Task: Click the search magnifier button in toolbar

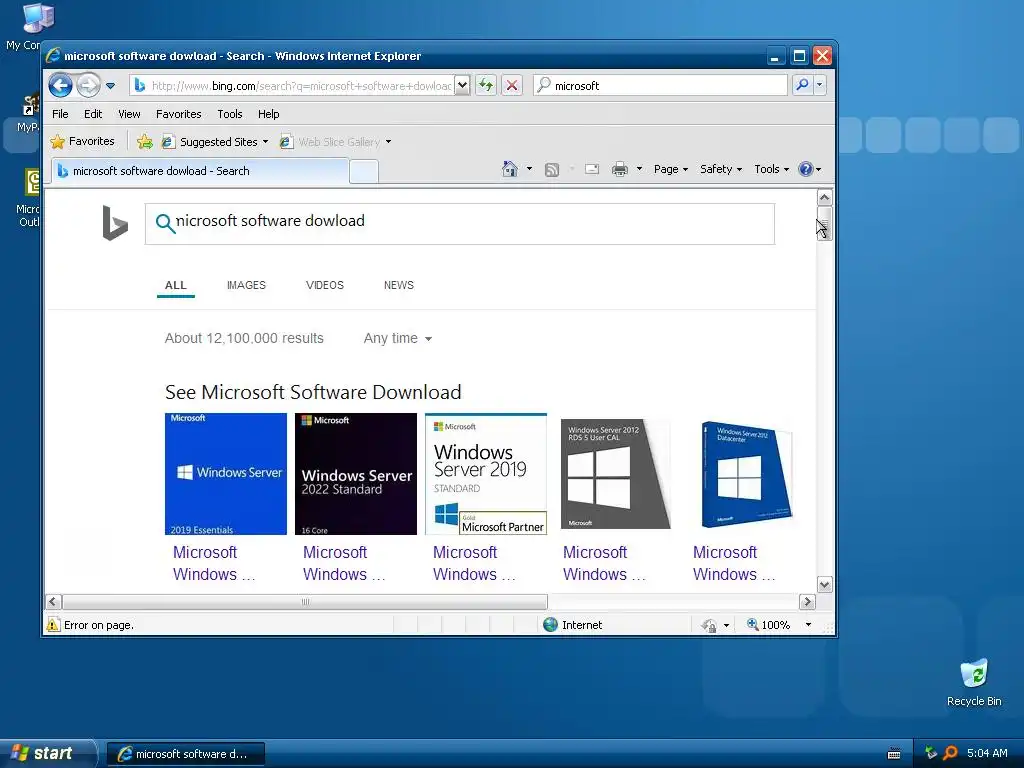Action: (802, 85)
